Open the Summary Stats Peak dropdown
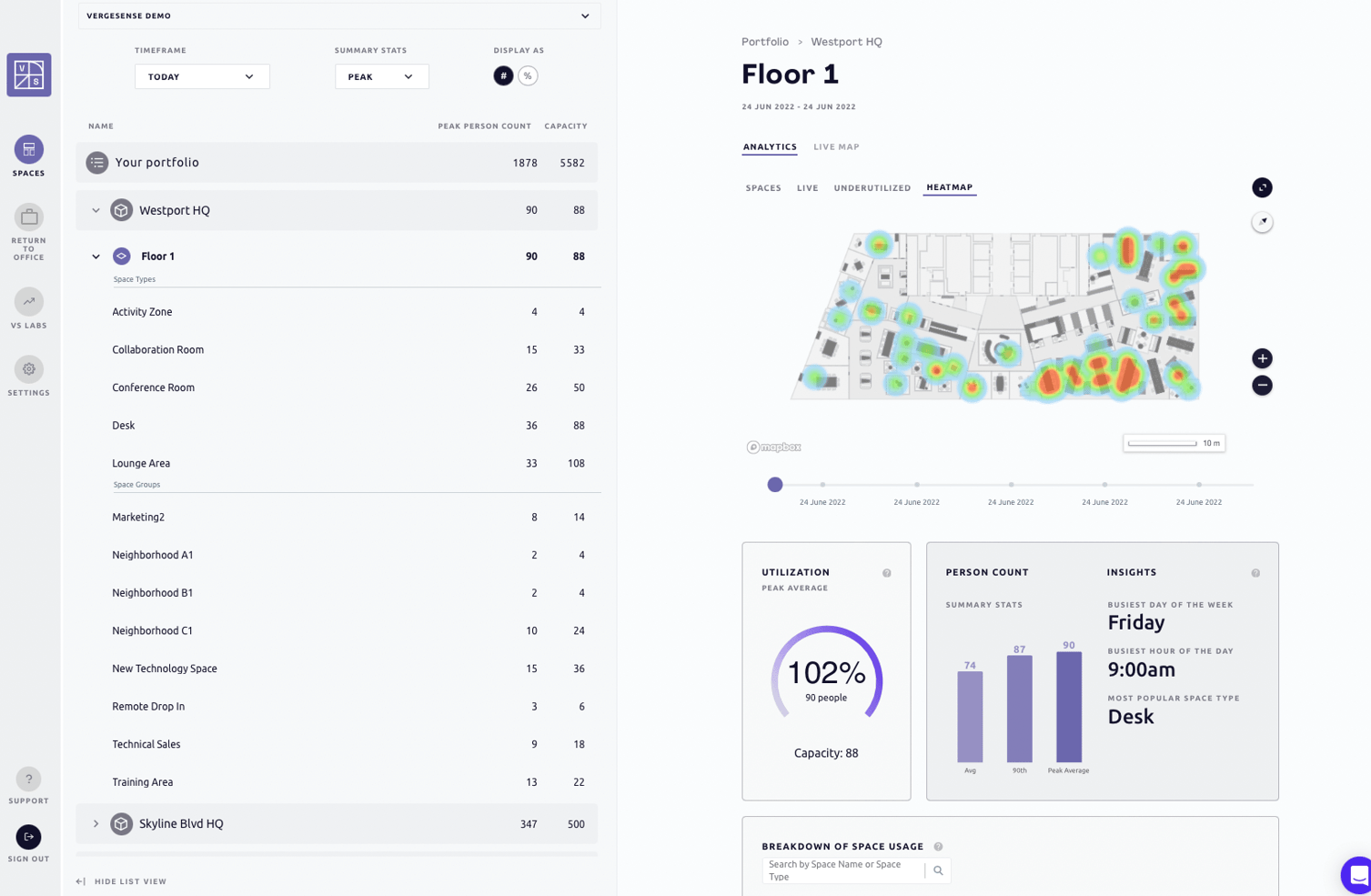This screenshot has width=1371, height=896. 381,76
